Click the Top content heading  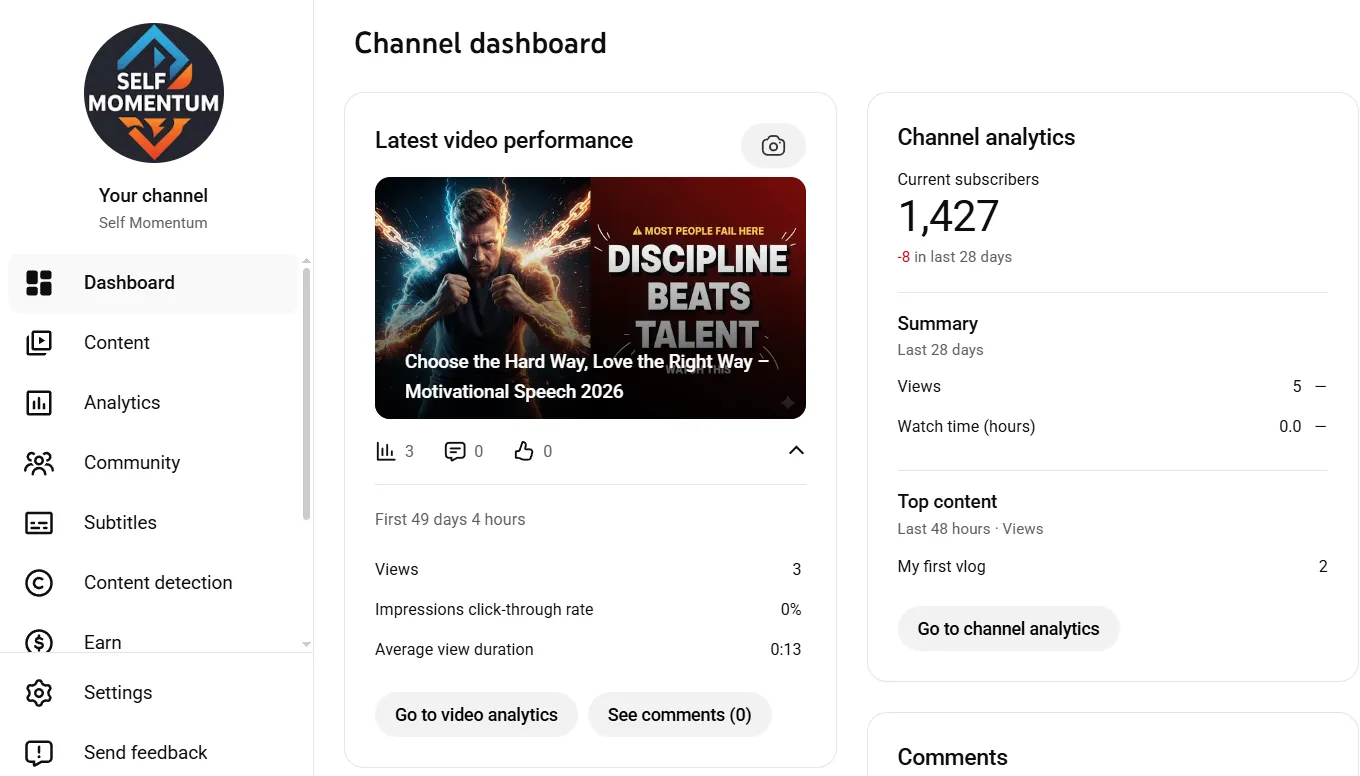pyautogui.click(x=948, y=502)
